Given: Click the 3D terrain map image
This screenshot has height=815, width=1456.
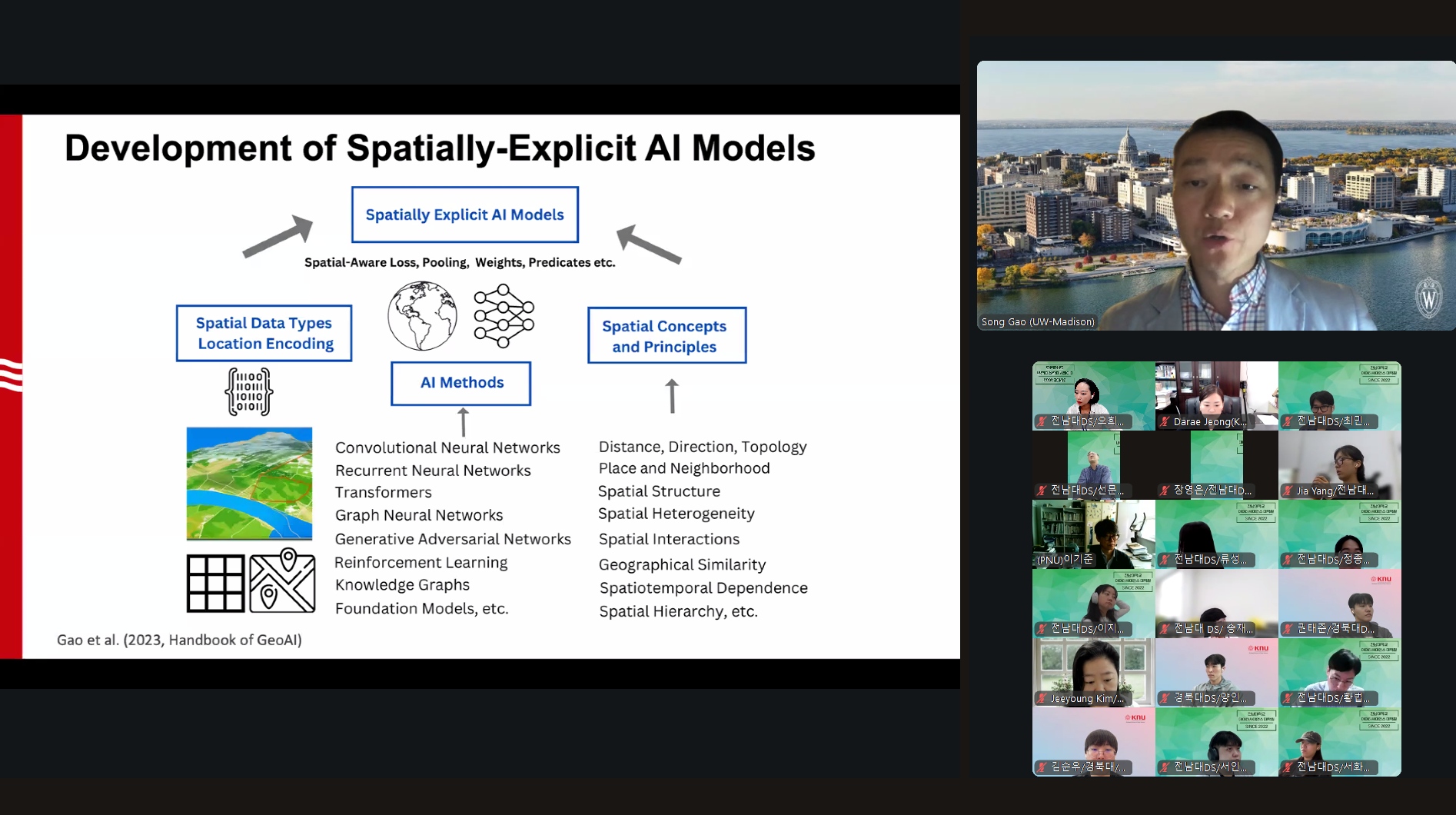Looking at the screenshot, I should coord(249,484).
